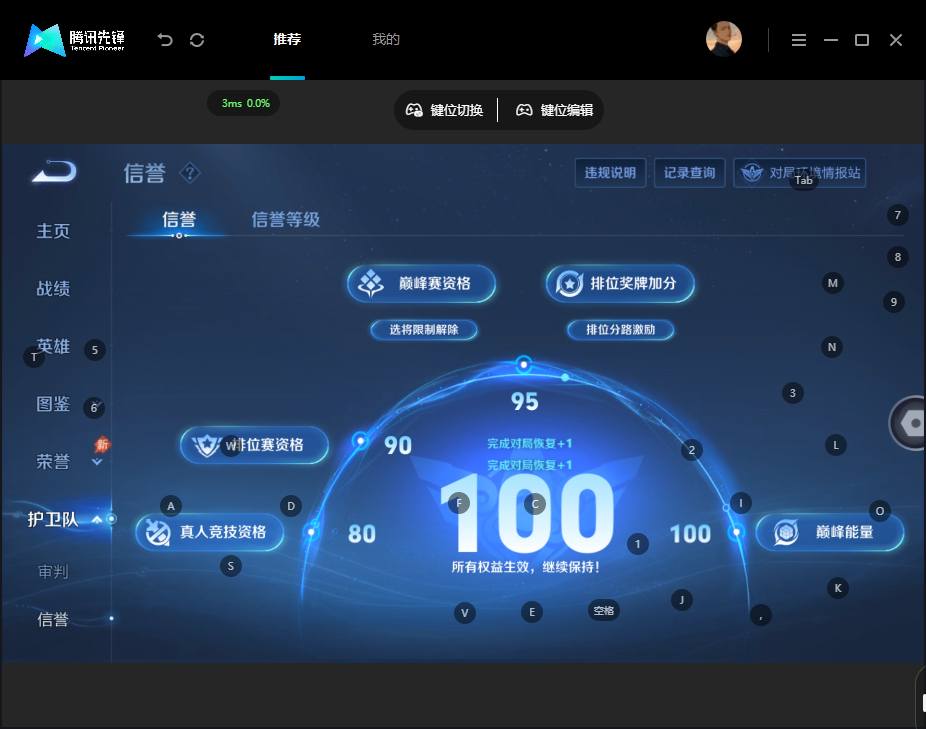Click the key marker M
This screenshot has width=926, height=729.
click(833, 283)
